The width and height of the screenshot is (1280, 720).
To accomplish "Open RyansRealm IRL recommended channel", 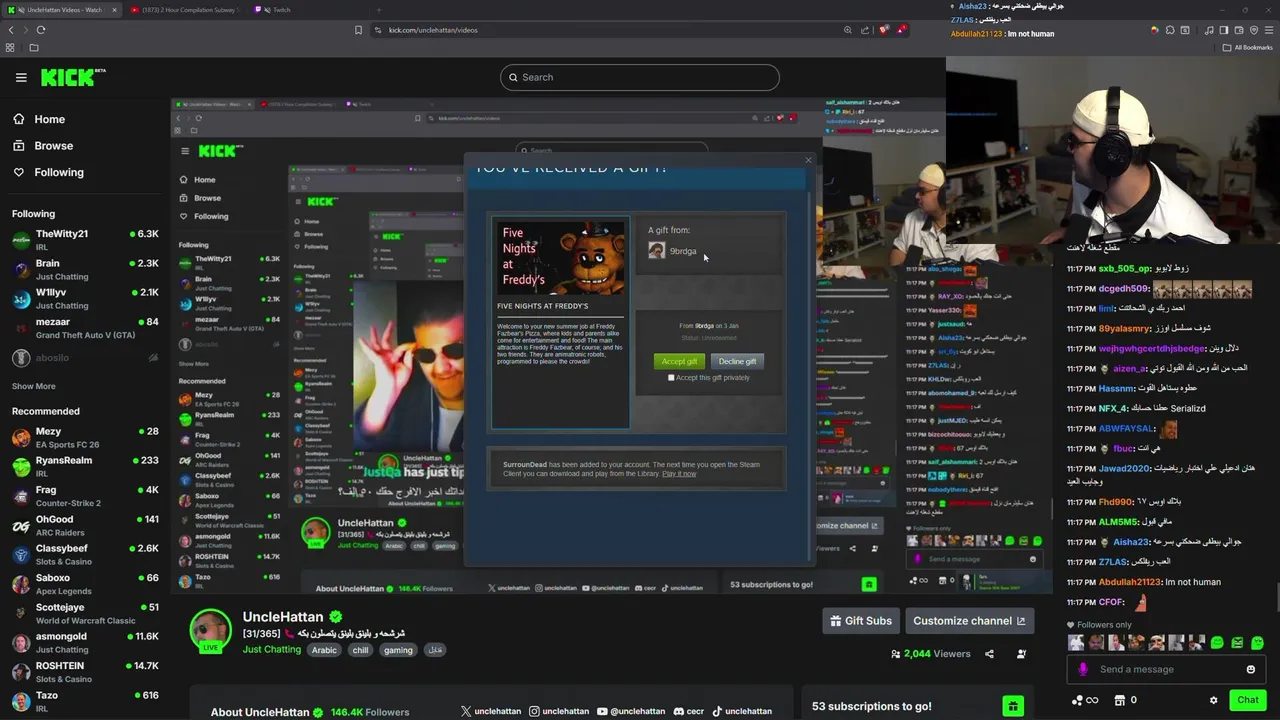I will pyautogui.click(x=85, y=466).
